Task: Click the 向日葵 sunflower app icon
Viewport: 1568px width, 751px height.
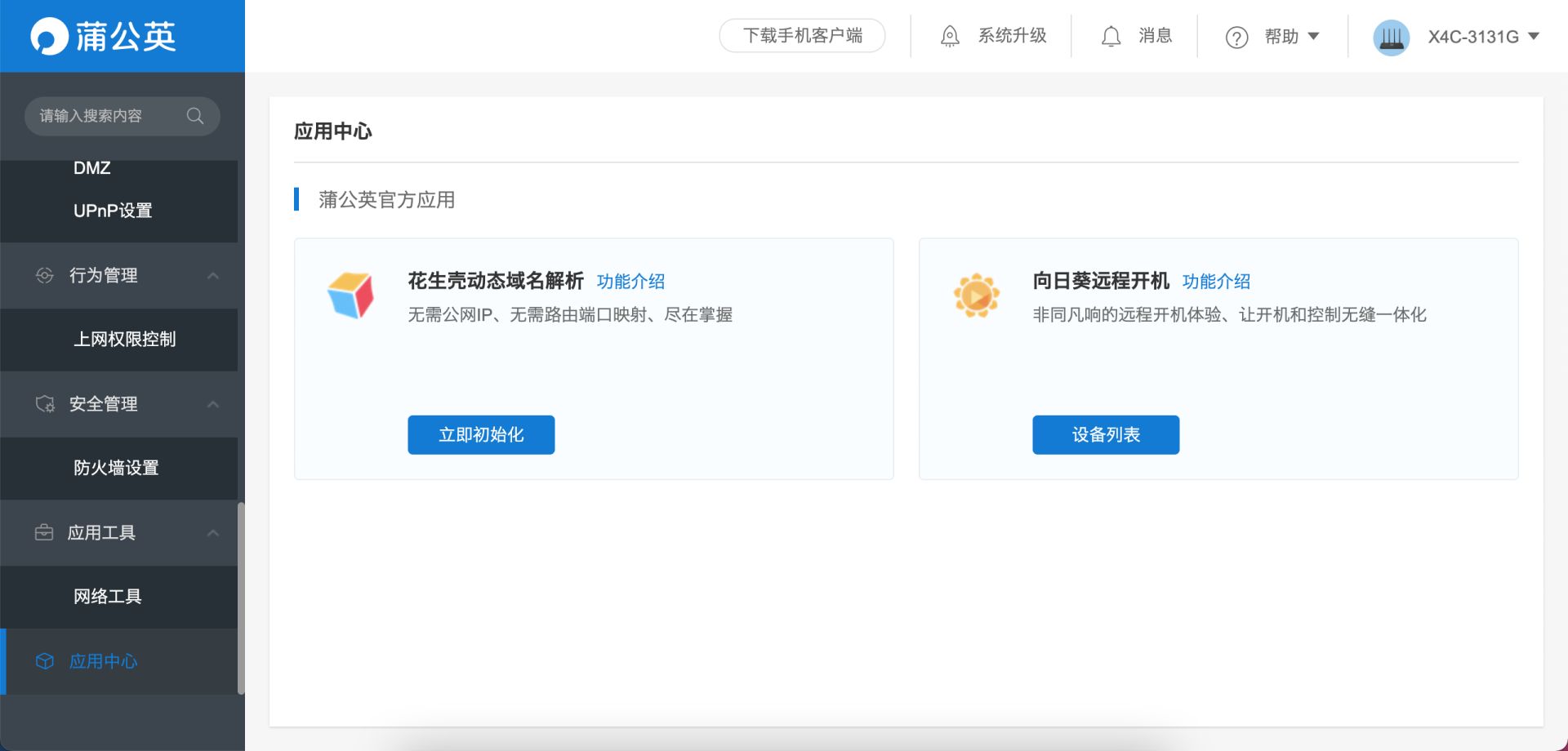Action: pyautogui.click(x=976, y=295)
